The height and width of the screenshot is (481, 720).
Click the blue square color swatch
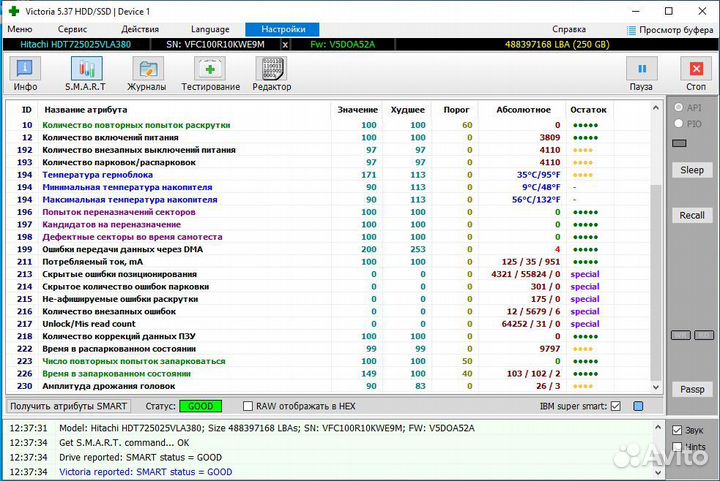tap(638, 406)
